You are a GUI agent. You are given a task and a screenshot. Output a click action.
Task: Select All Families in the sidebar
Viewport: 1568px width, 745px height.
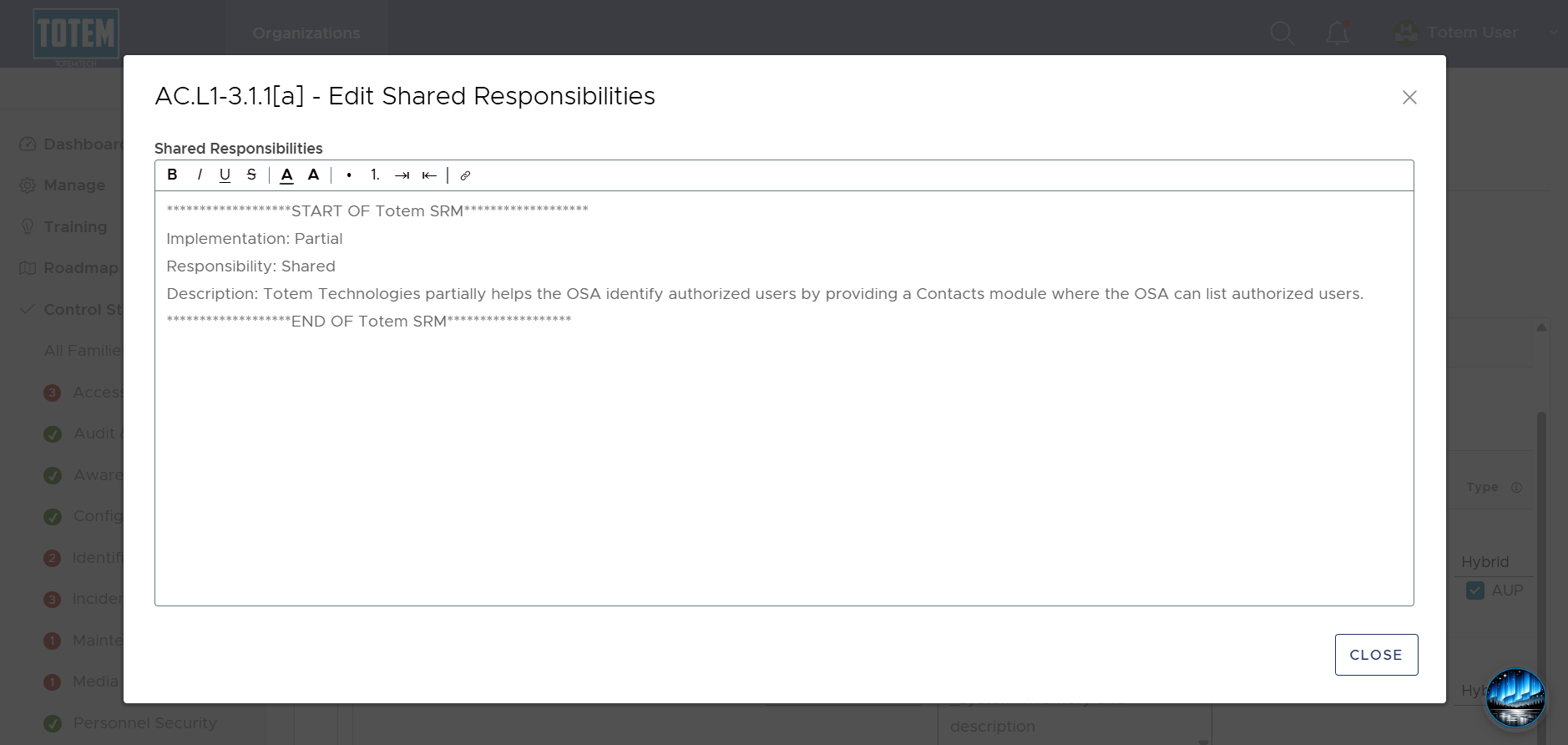coord(83,351)
